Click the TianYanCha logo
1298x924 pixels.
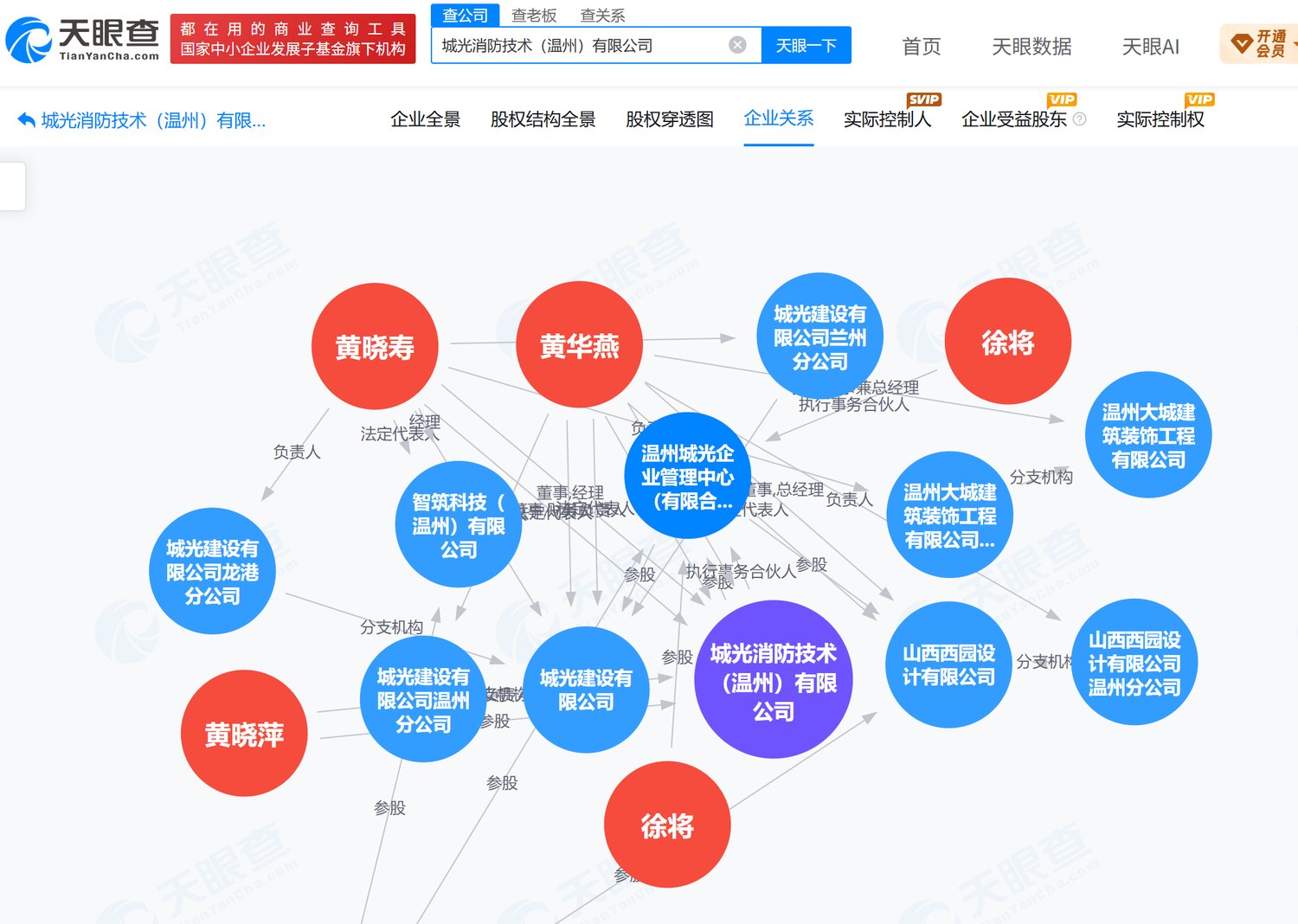[82, 40]
